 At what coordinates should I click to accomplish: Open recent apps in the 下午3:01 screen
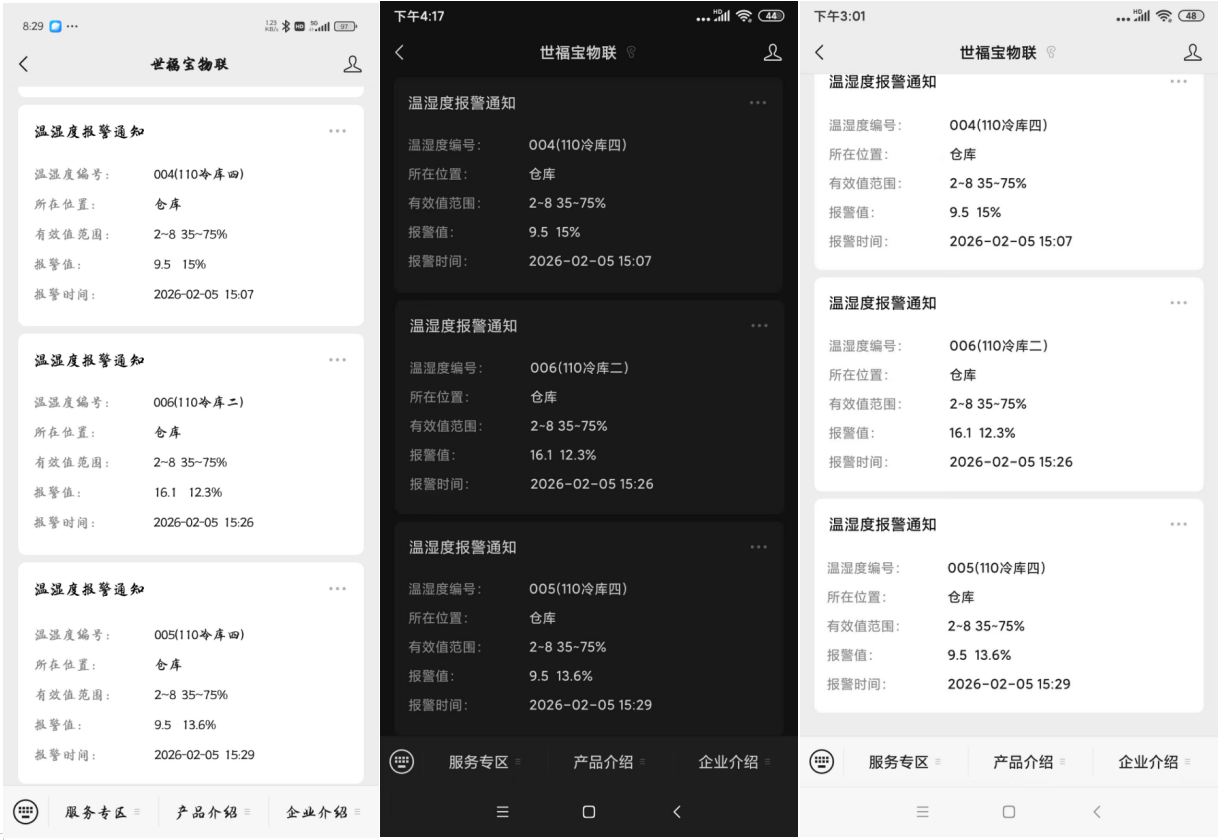click(x=922, y=812)
